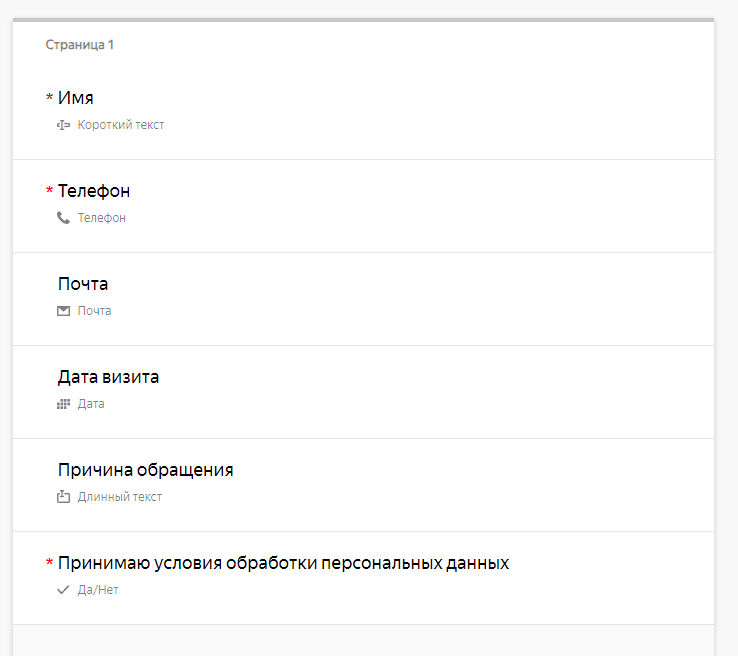Screen dimensions: 738x656
Task: Click the phone handset icon
Action: 64,217
